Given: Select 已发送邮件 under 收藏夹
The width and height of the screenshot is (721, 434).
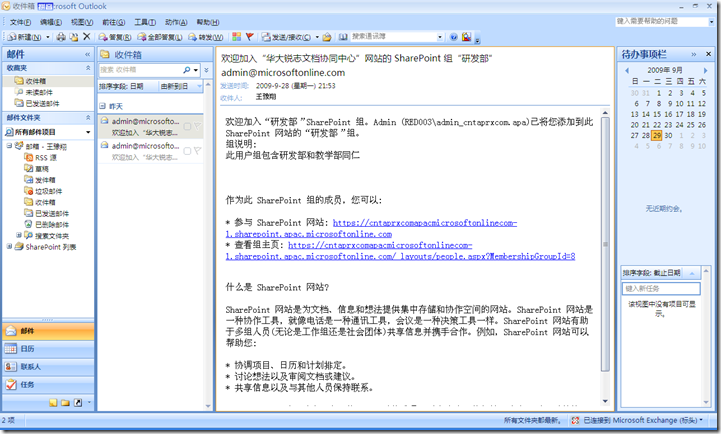Looking at the screenshot, I should click(x=37, y=103).
